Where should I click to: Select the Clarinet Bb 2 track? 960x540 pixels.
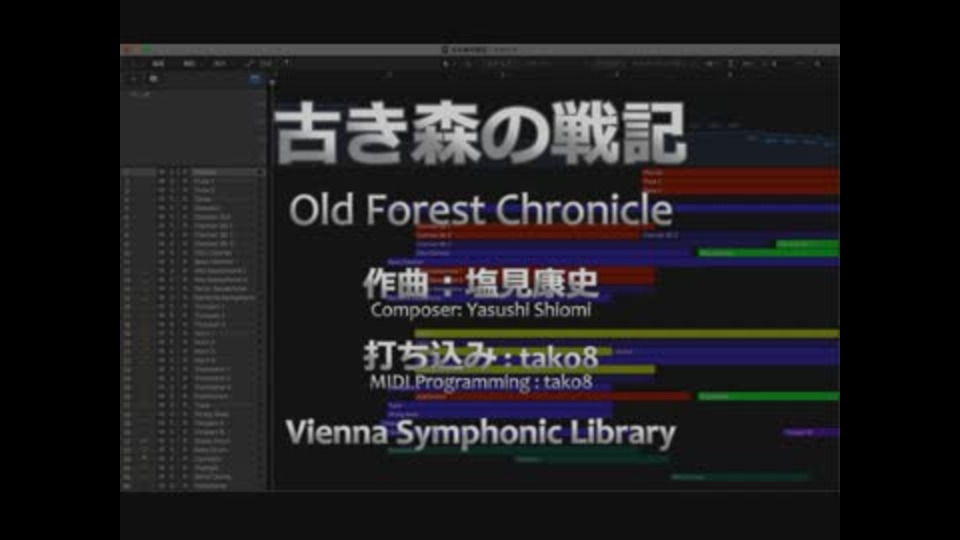point(193,235)
